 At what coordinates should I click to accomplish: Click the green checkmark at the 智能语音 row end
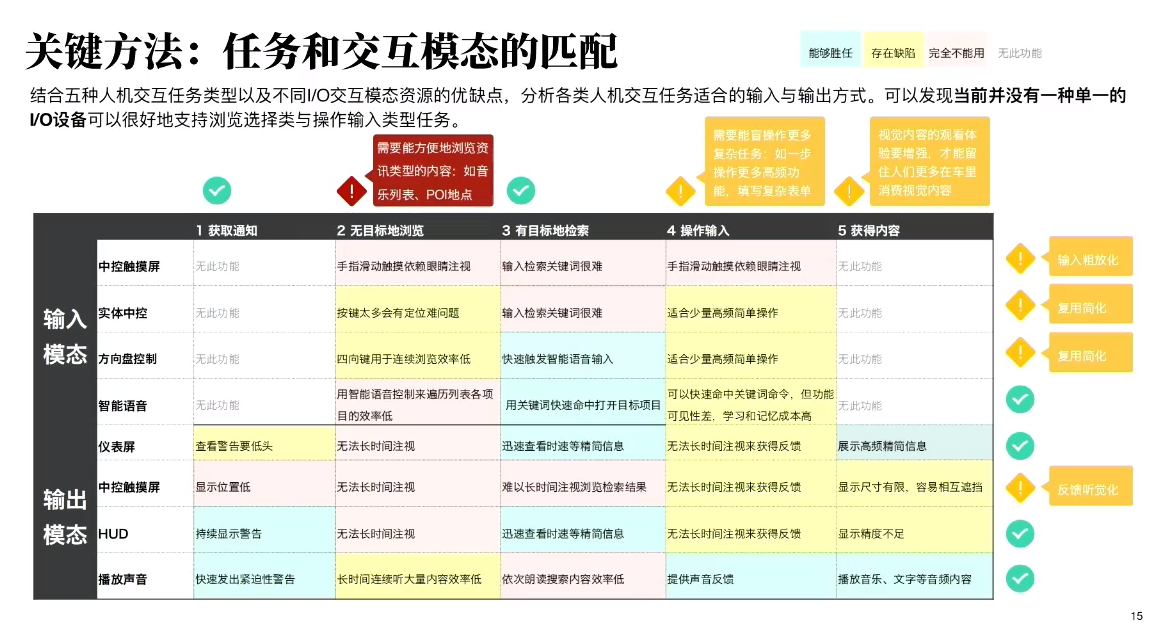click(1019, 400)
